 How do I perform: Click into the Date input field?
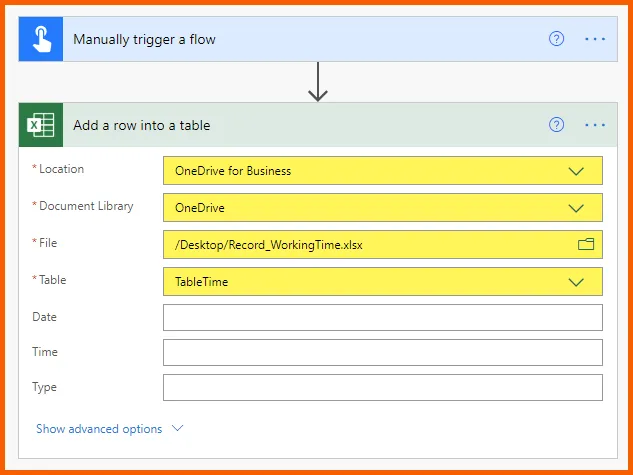382,318
